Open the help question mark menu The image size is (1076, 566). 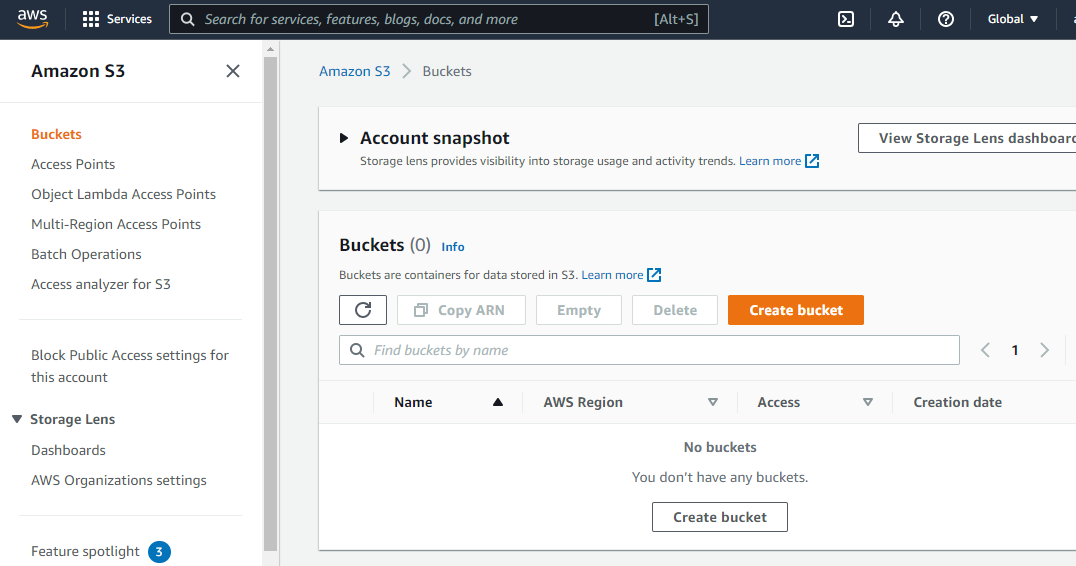pyautogui.click(x=946, y=19)
